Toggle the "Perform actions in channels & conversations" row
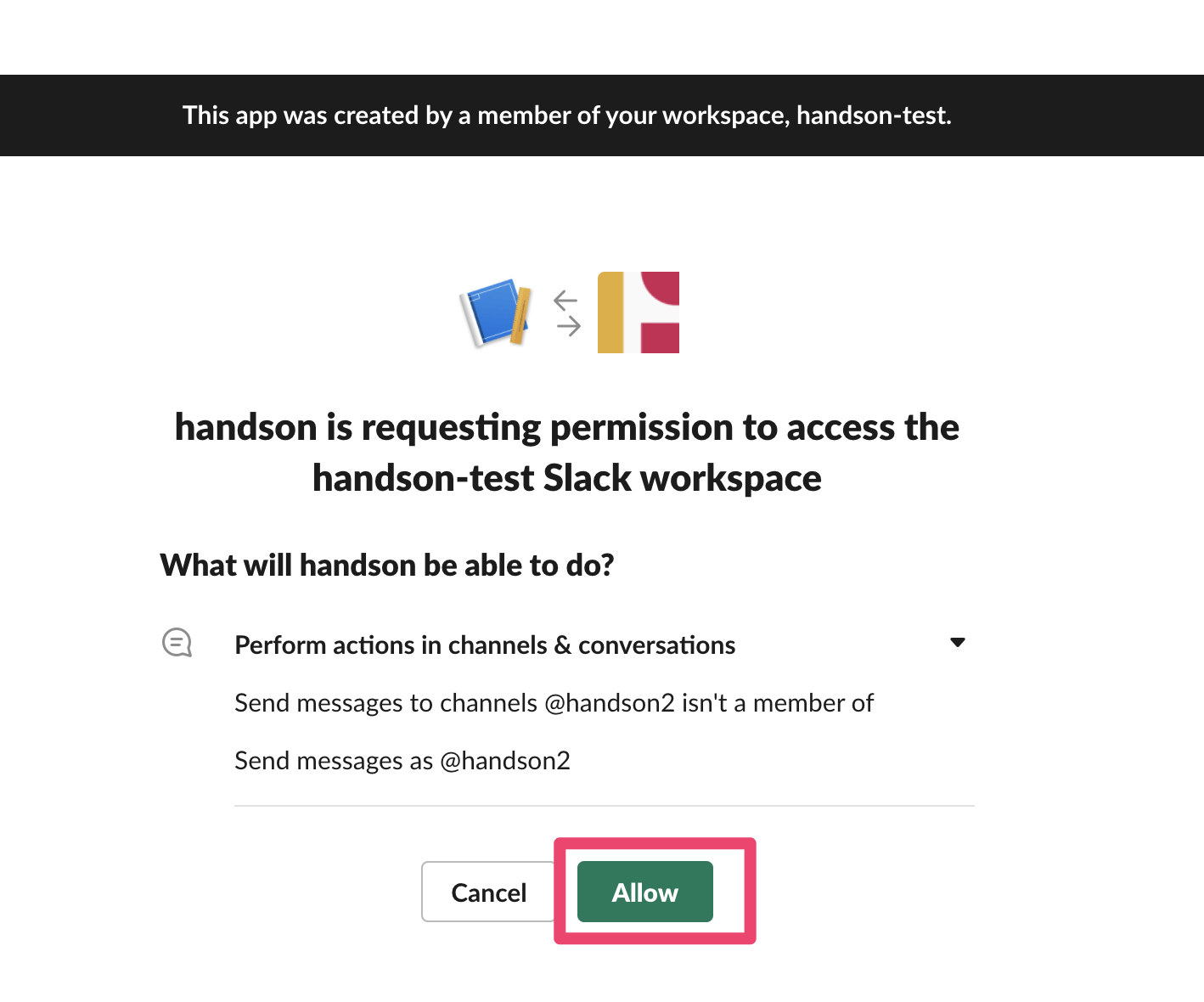 click(485, 645)
